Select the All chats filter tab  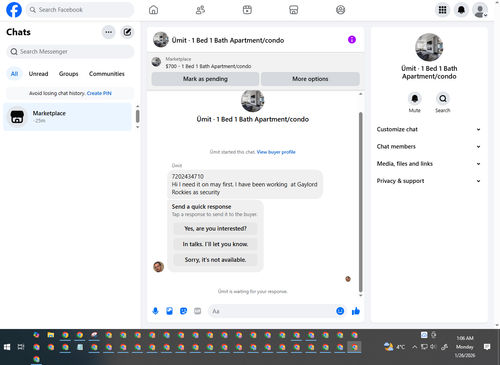point(14,74)
